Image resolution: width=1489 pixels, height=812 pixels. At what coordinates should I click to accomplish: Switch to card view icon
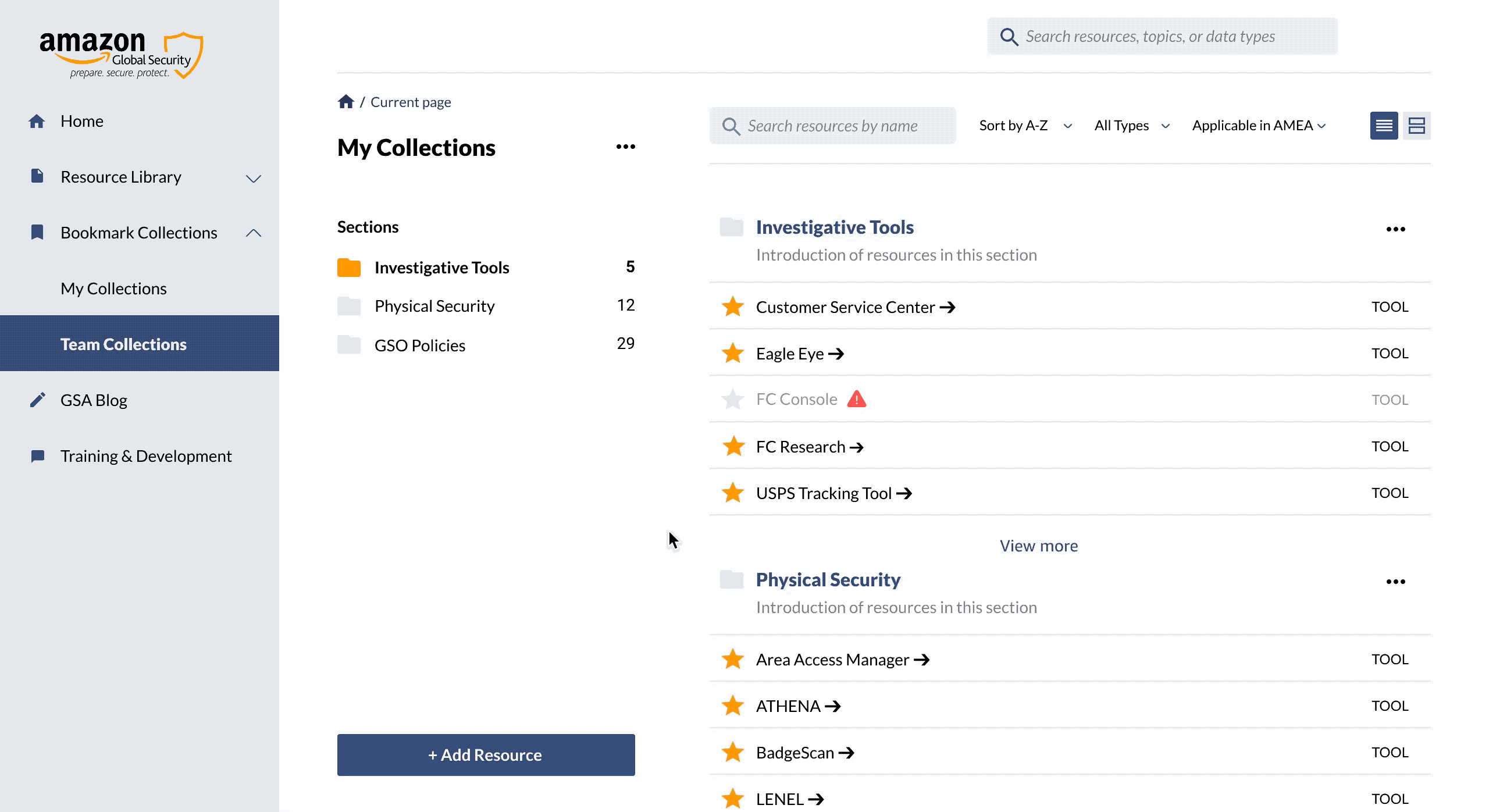[x=1417, y=126]
